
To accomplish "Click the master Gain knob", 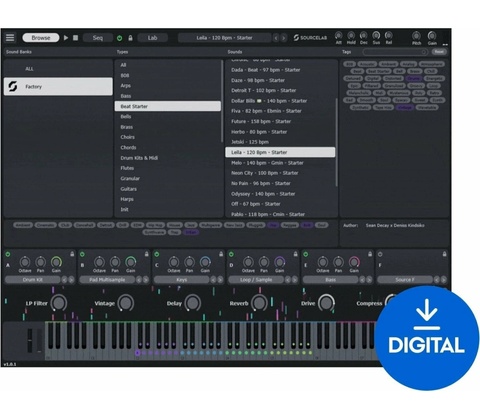I will (x=432, y=36).
